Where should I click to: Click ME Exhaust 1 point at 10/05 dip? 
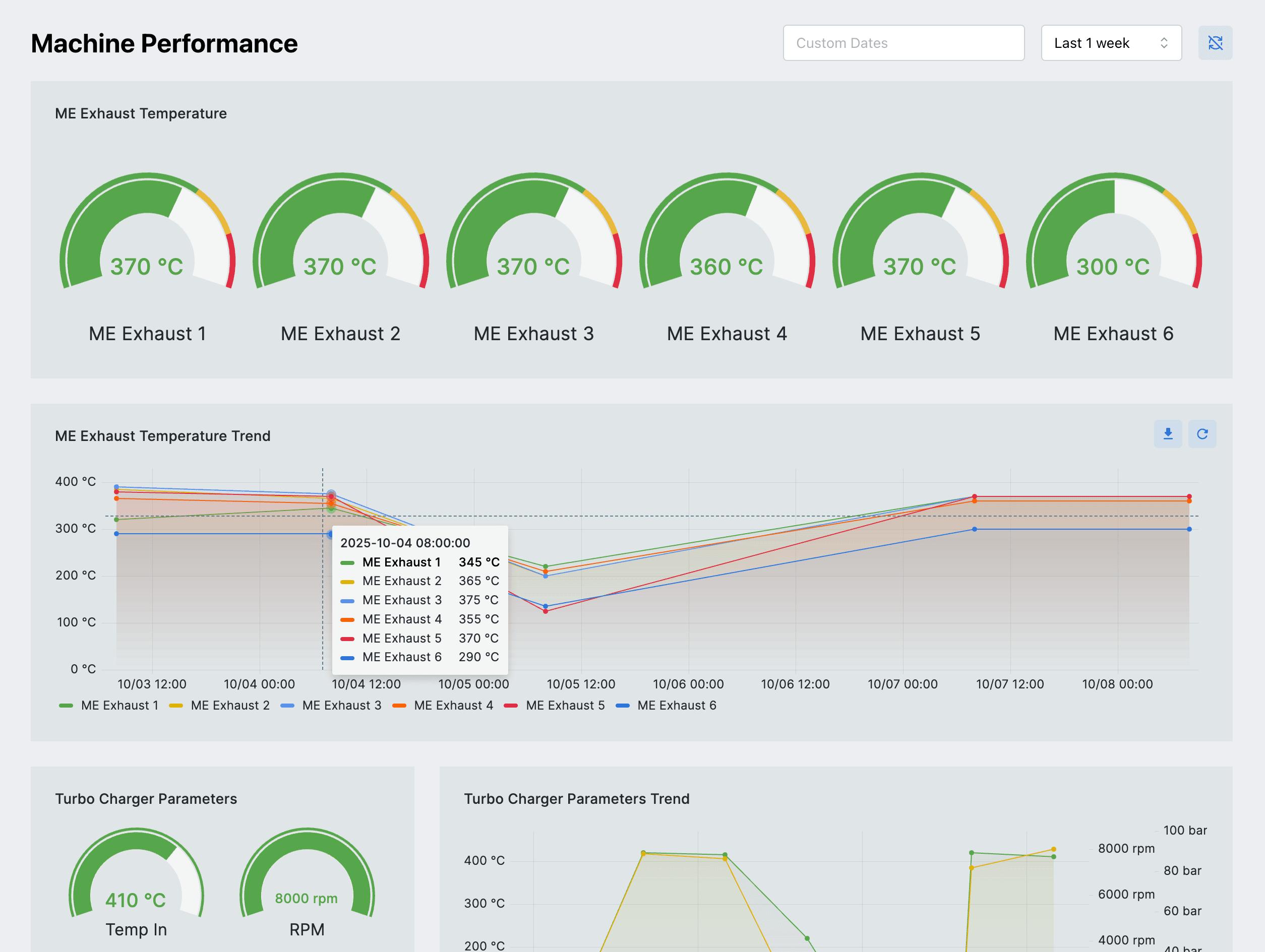545,566
